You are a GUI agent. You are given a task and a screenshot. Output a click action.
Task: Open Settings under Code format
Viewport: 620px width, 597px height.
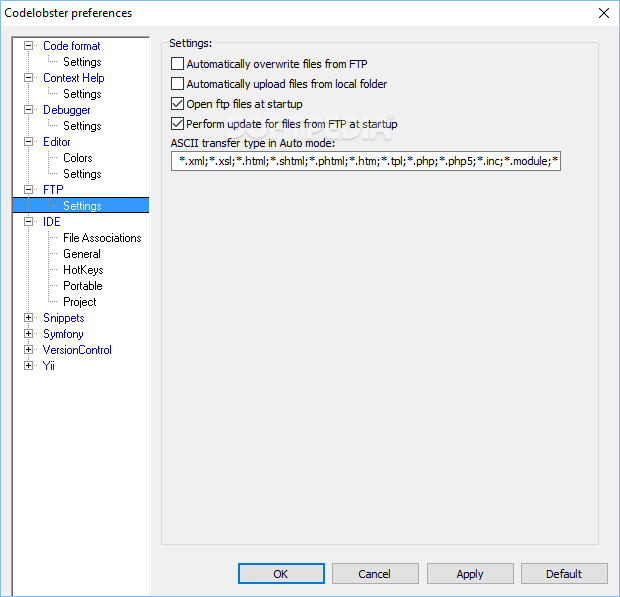82,62
